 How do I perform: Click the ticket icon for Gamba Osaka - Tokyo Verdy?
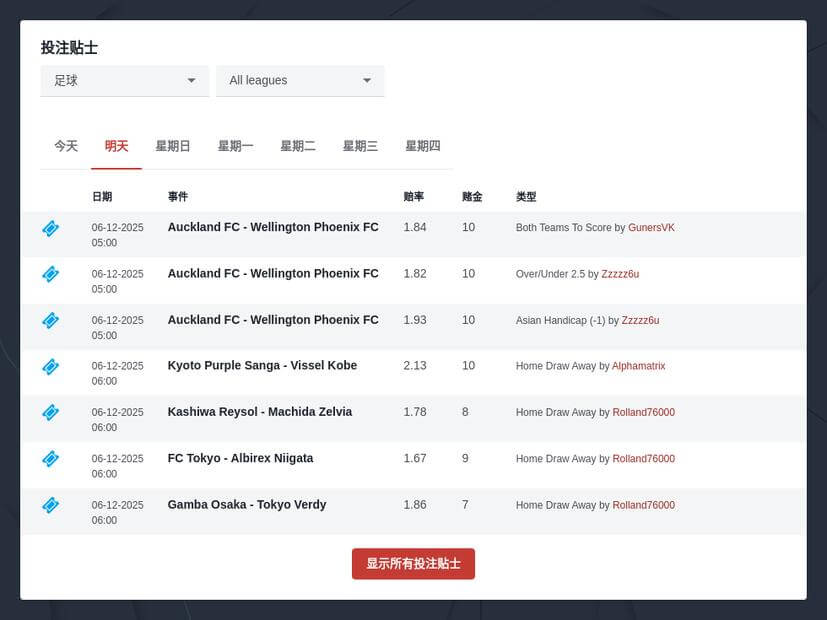point(50,505)
